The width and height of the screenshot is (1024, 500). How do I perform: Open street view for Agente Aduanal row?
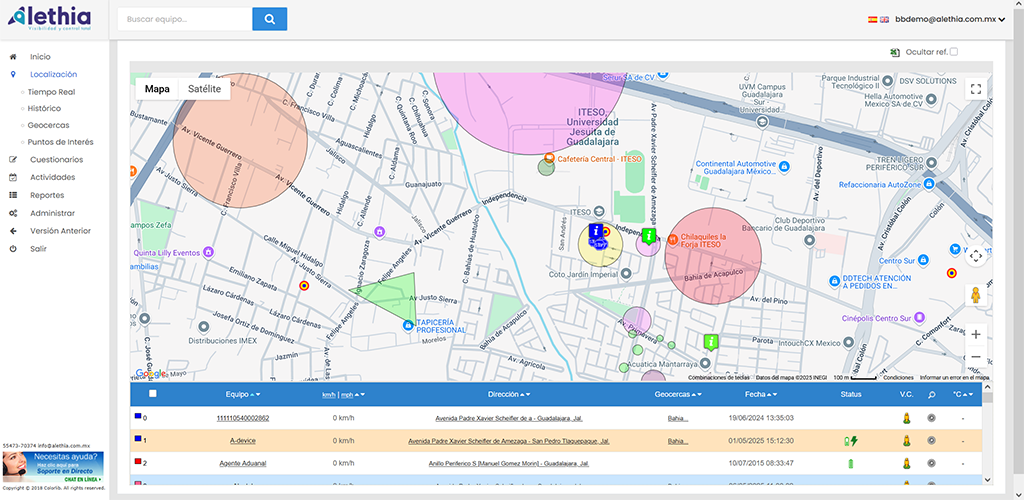906,464
